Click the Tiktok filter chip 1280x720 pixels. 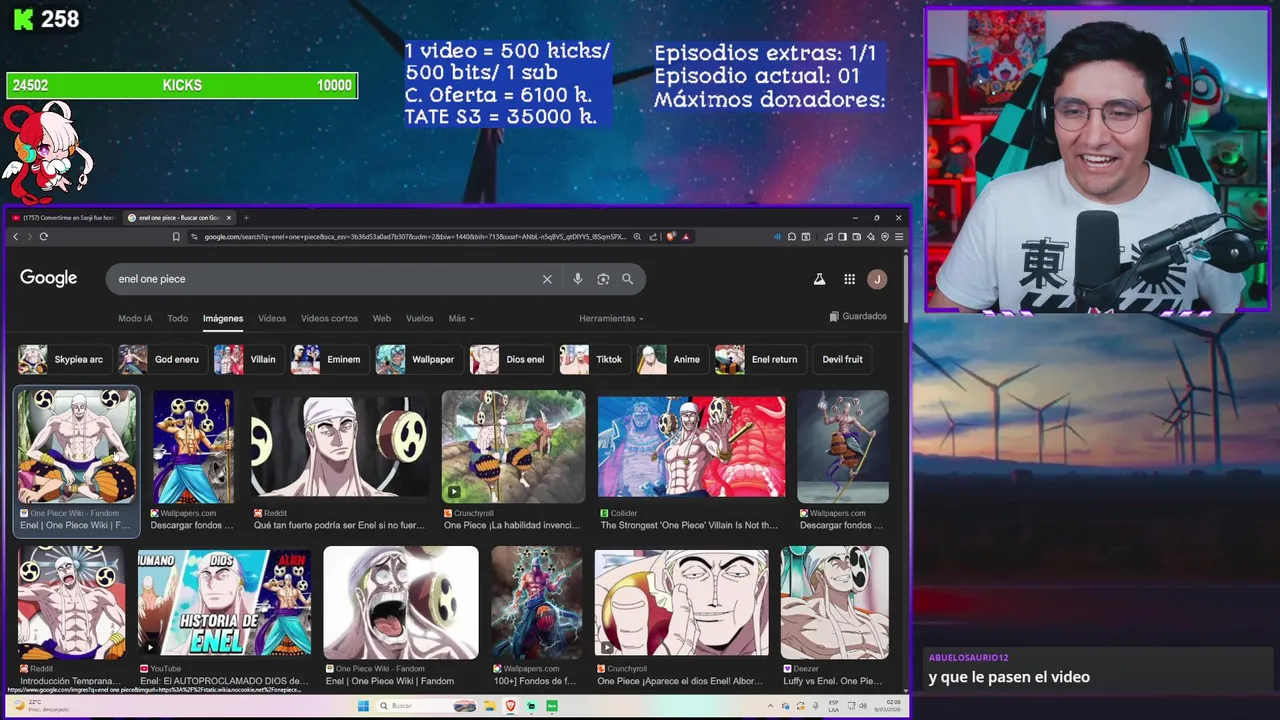coord(593,359)
